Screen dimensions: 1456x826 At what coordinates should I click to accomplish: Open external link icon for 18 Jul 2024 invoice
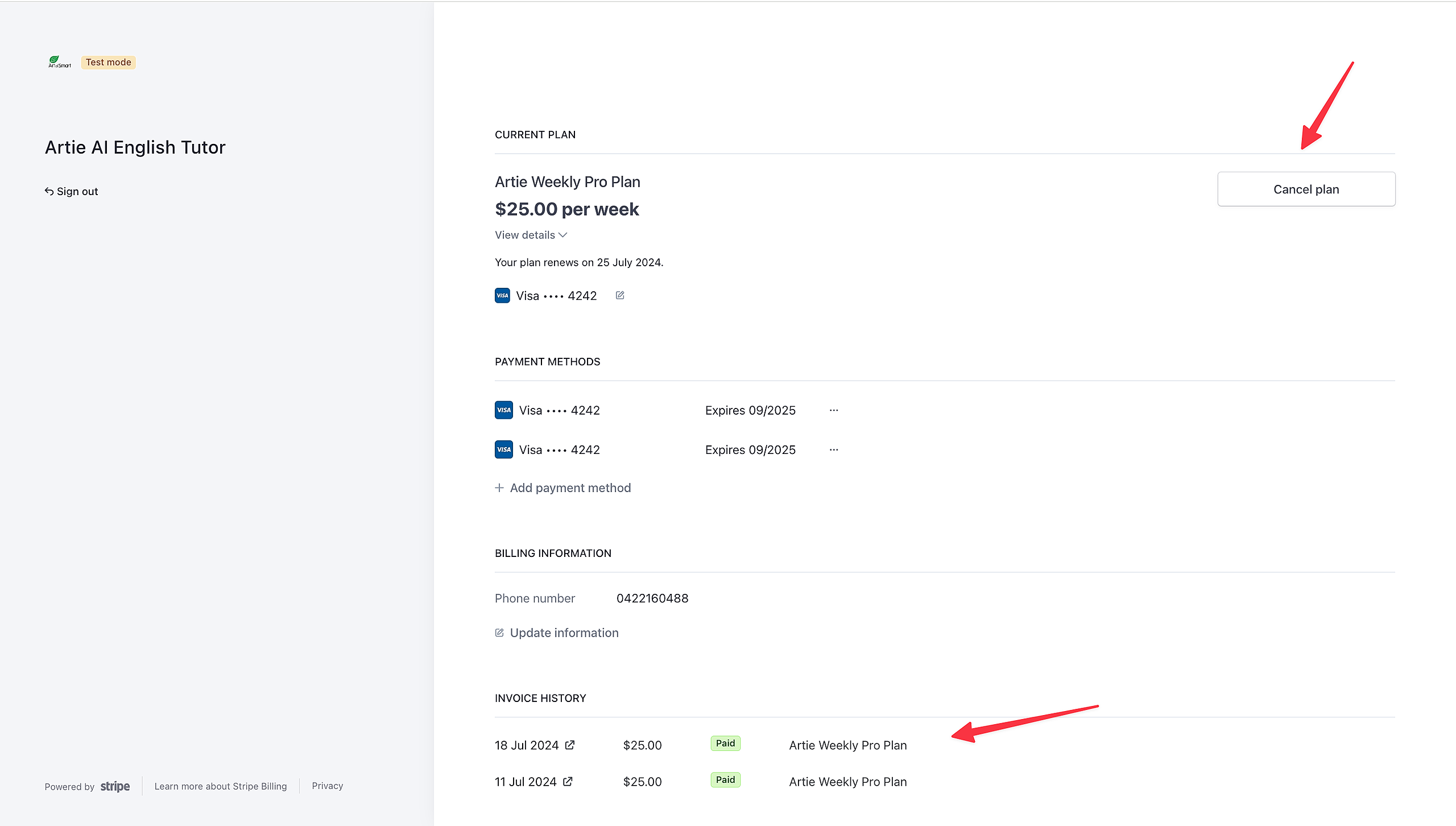tap(570, 745)
